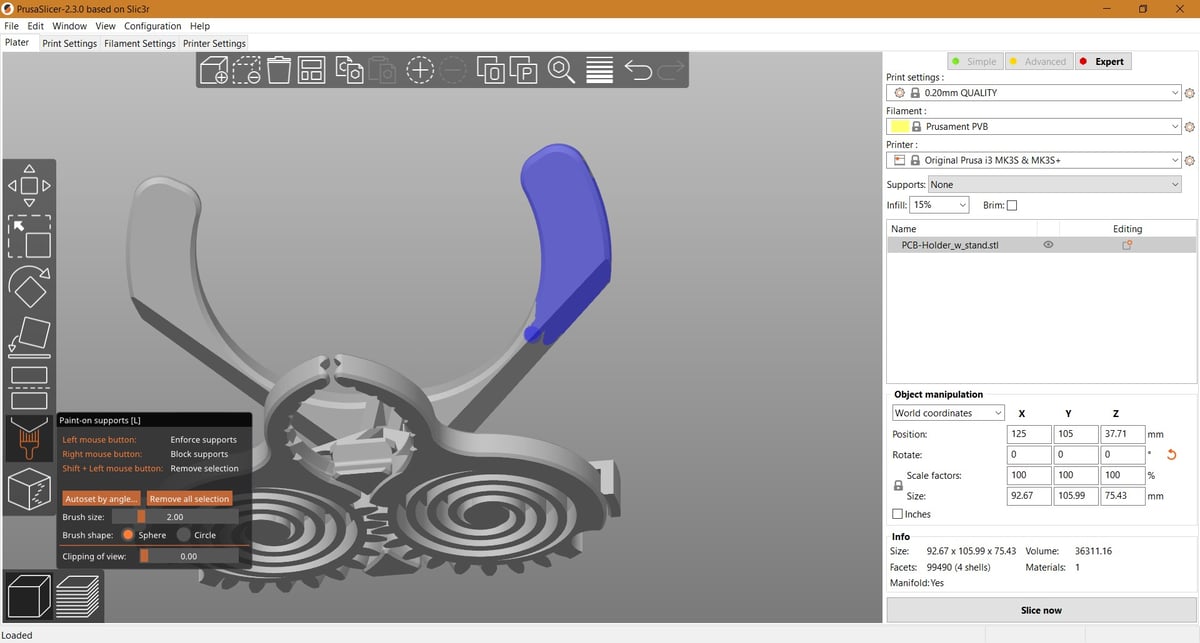This screenshot has width=1200, height=643.
Task: Click the Remove all selection button
Action: pyautogui.click(x=190, y=498)
